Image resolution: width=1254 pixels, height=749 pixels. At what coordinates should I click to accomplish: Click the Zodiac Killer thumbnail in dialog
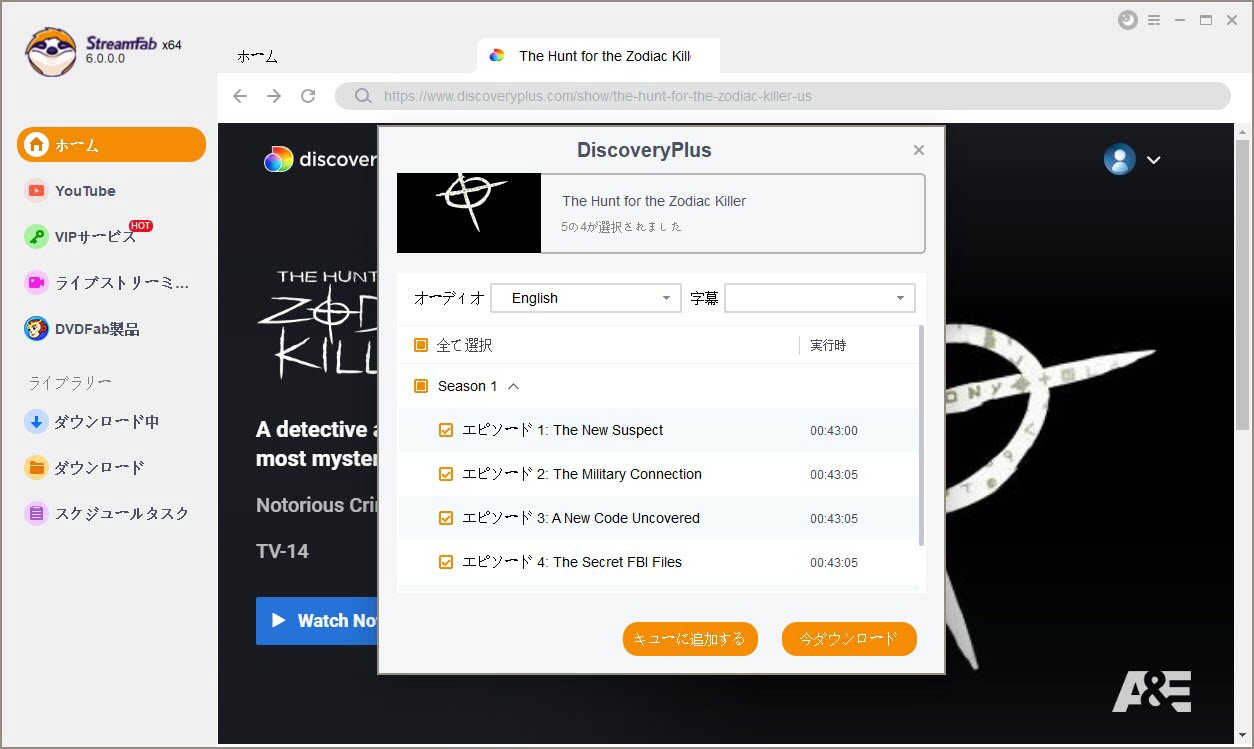pyautogui.click(x=469, y=213)
